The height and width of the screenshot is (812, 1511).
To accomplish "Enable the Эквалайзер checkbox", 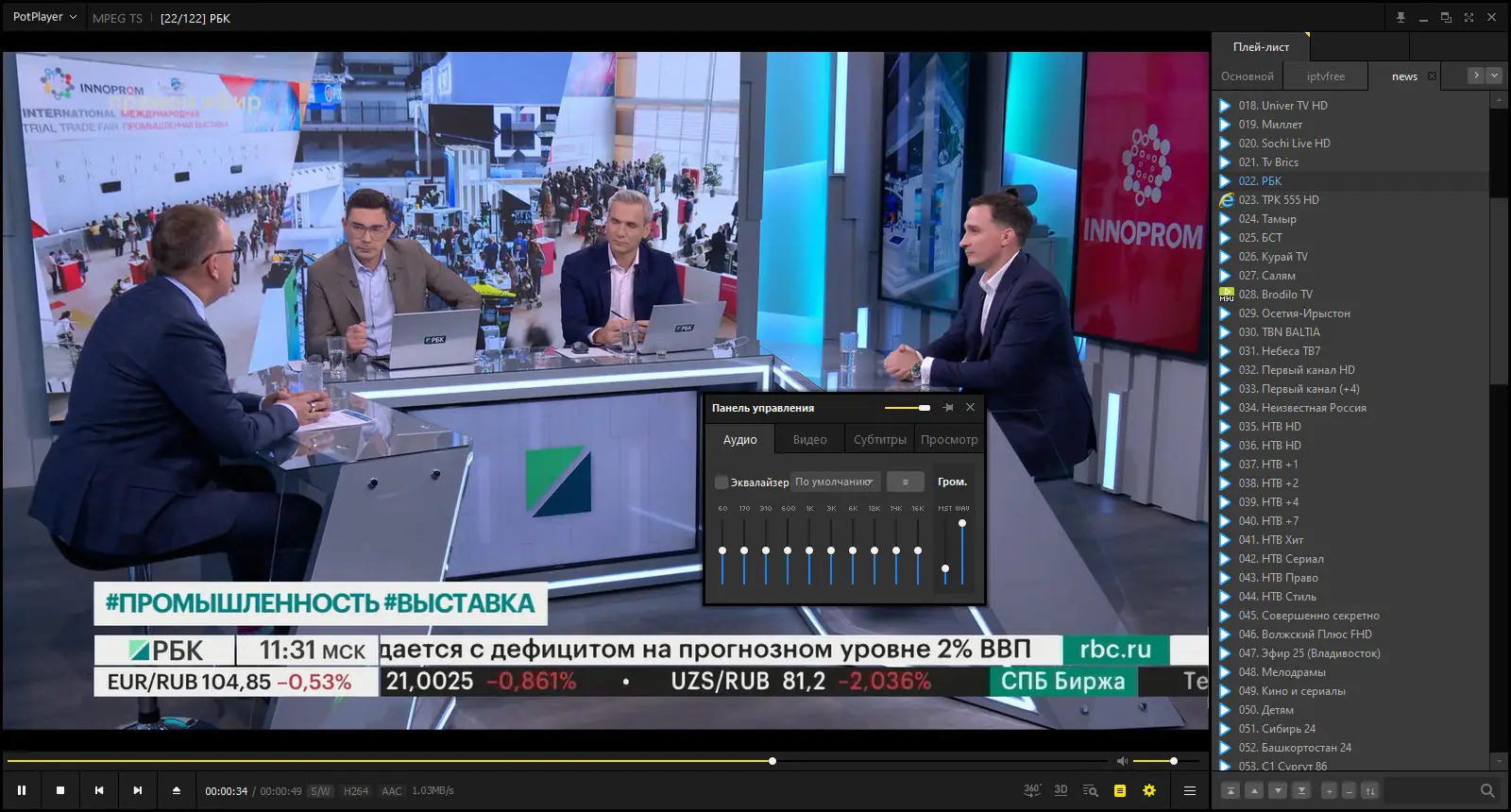I will [x=722, y=482].
